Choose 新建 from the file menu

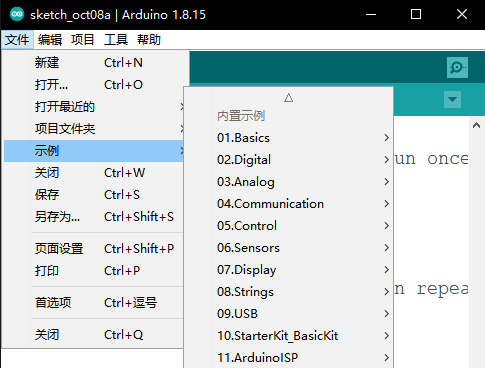click(94, 63)
